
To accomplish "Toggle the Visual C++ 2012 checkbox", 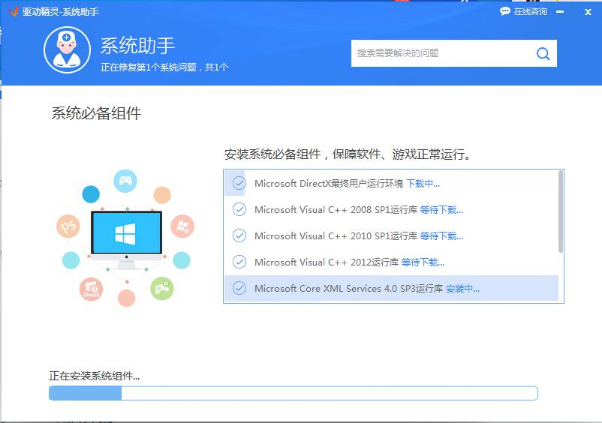I will [239, 262].
